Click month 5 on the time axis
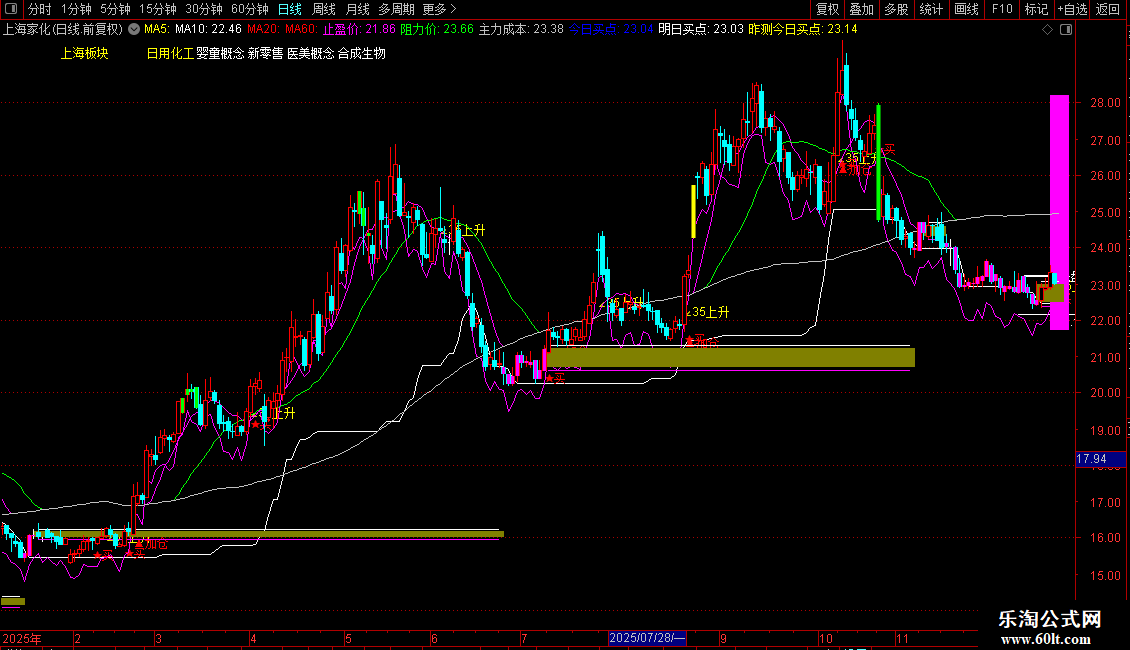This screenshot has width=1130, height=650. coord(349,638)
